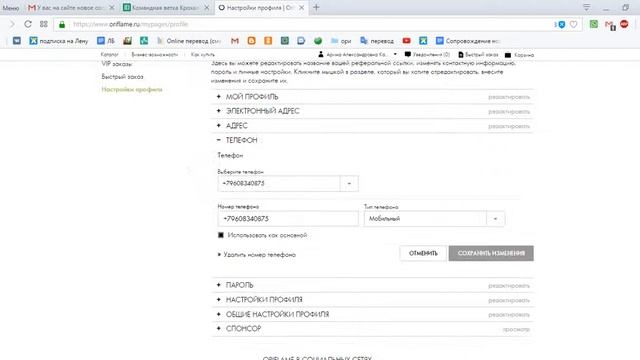
Task: Open the Каталог site menu
Action: pos(109,54)
